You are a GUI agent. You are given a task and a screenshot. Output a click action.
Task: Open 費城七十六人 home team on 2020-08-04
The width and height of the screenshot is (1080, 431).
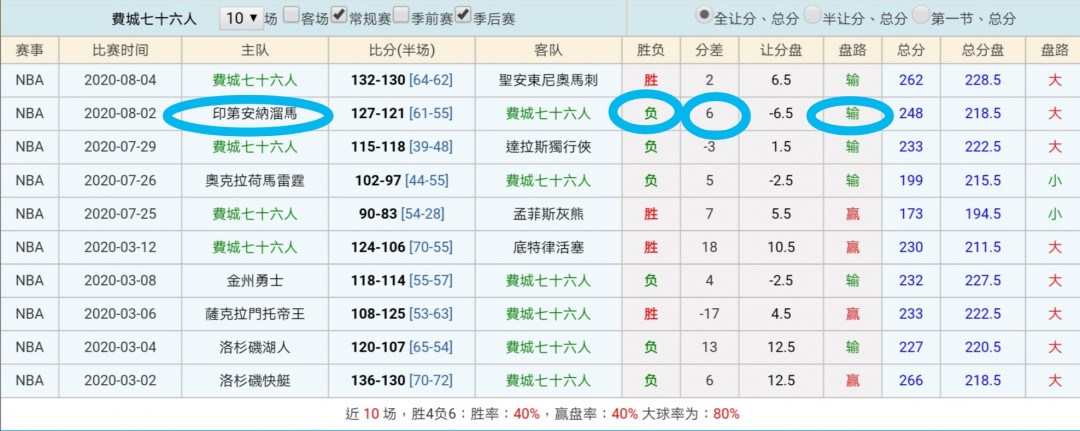[x=255, y=81]
